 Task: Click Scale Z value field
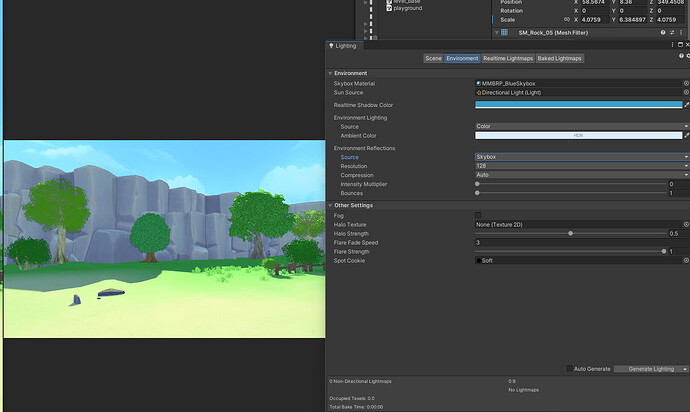[670, 19]
